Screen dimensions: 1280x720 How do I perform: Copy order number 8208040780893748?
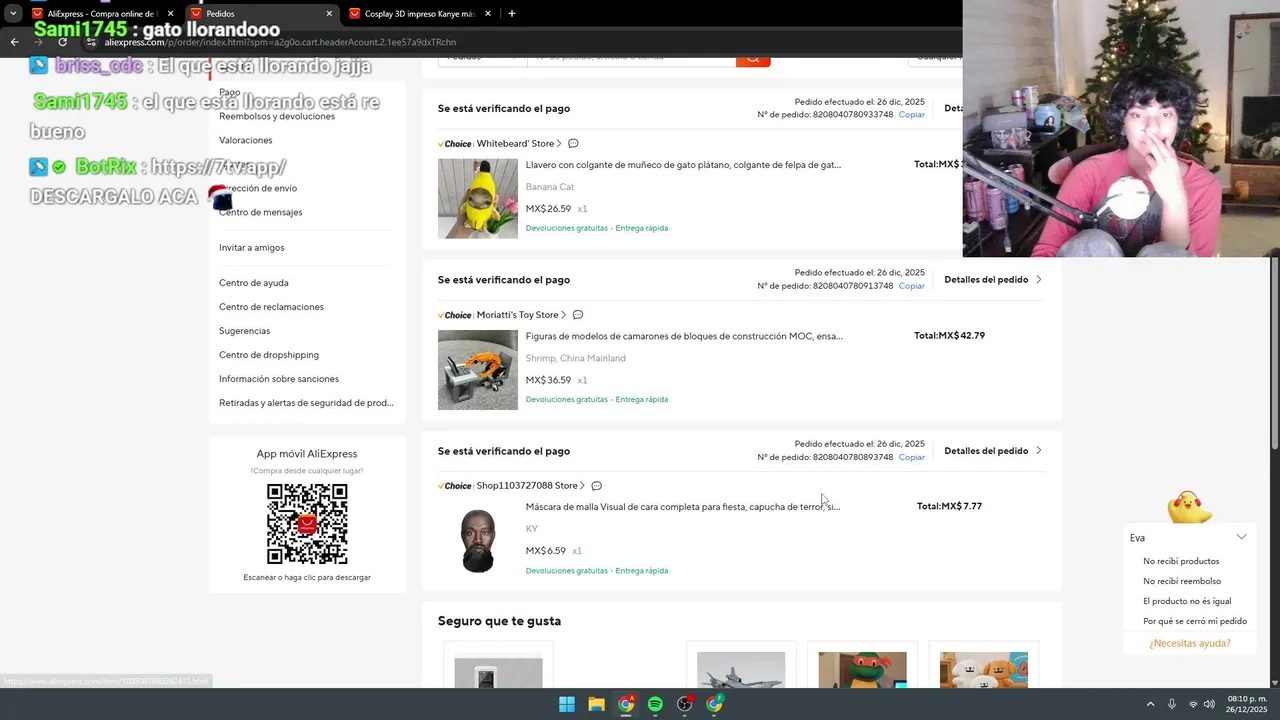[x=911, y=457]
